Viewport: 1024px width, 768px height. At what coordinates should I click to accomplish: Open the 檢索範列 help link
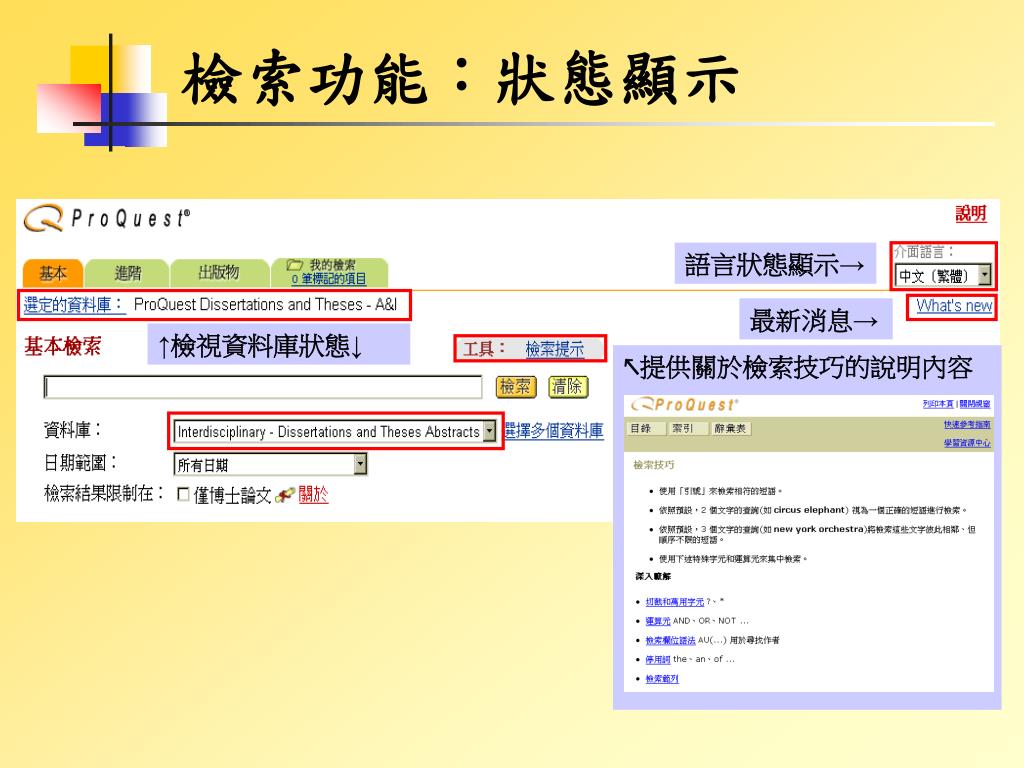click(x=662, y=679)
